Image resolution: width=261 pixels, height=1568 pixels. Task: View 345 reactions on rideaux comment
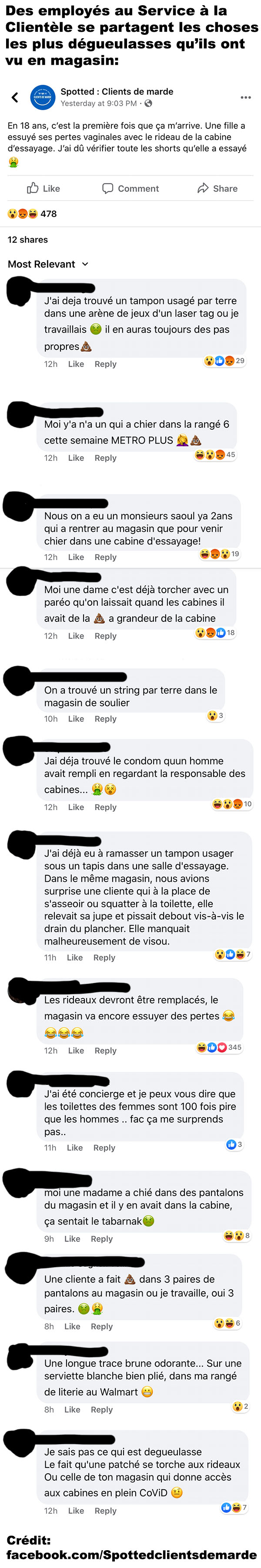[x=219, y=1048]
